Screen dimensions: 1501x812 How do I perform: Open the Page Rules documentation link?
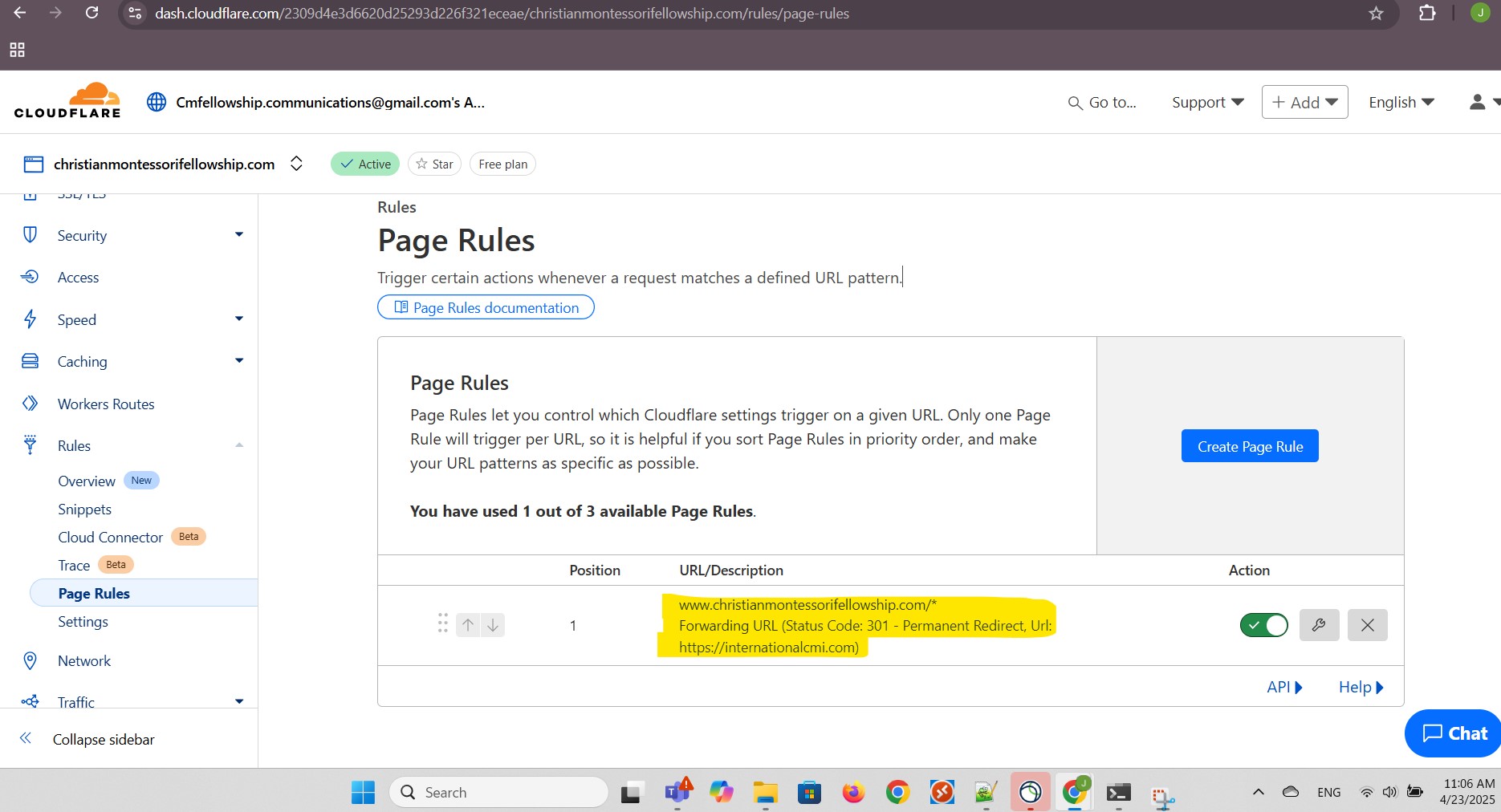pos(486,307)
